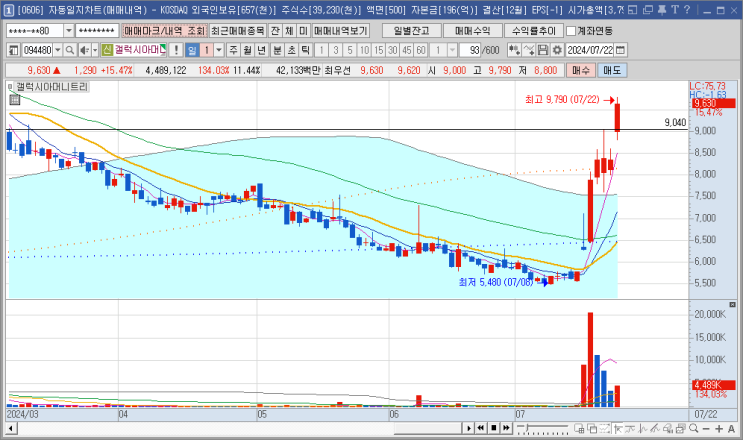This screenshot has width=743, height=440.
Task: Click the crosshair cursor tool icon
Action: 618,429
